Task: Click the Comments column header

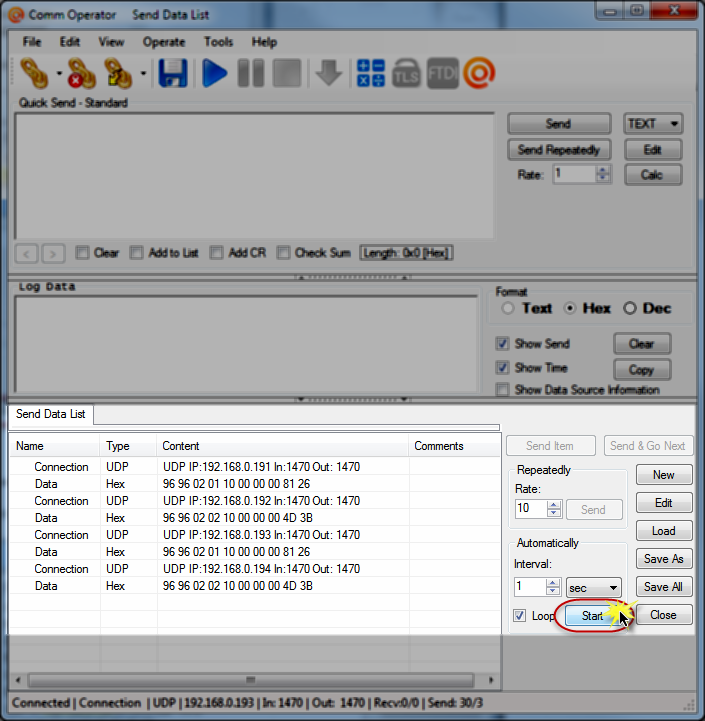Action: pos(454,446)
